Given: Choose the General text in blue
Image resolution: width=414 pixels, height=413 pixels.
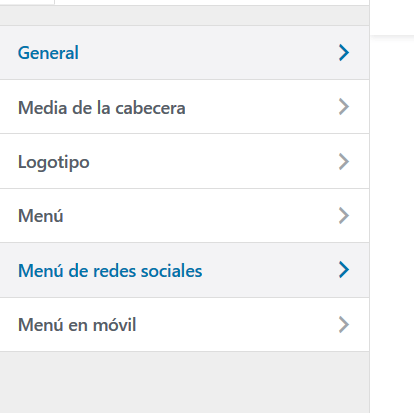Looking at the screenshot, I should [x=48, y=53].
